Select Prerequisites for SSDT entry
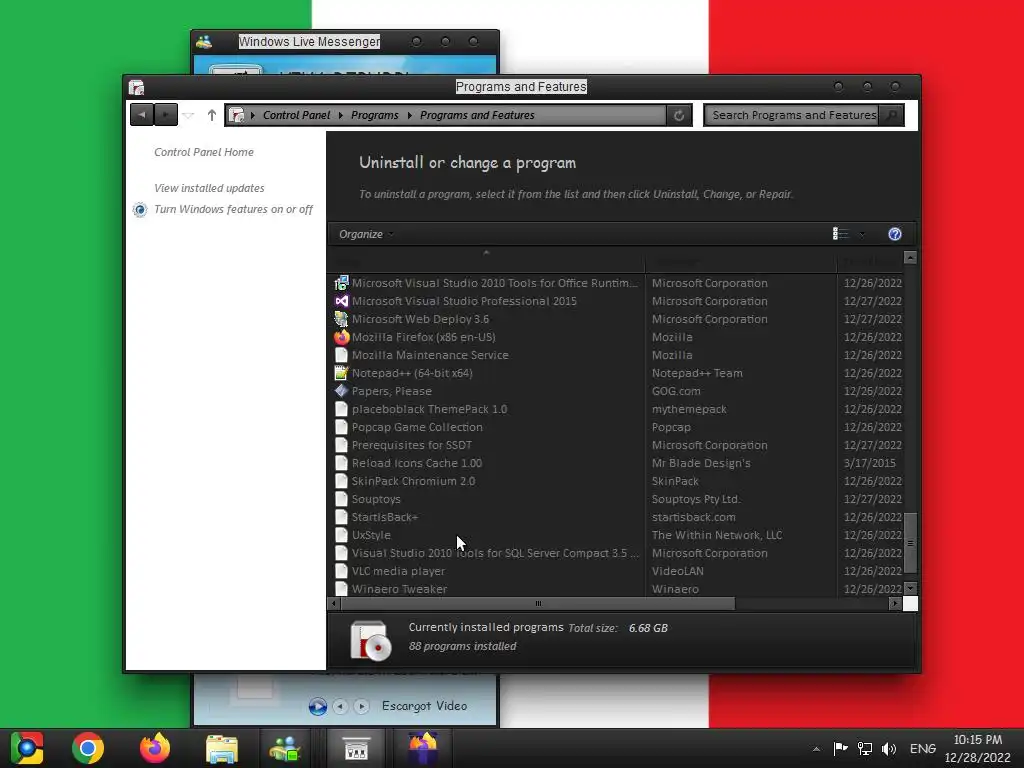The image size is (1024, 768). (411, 445)
